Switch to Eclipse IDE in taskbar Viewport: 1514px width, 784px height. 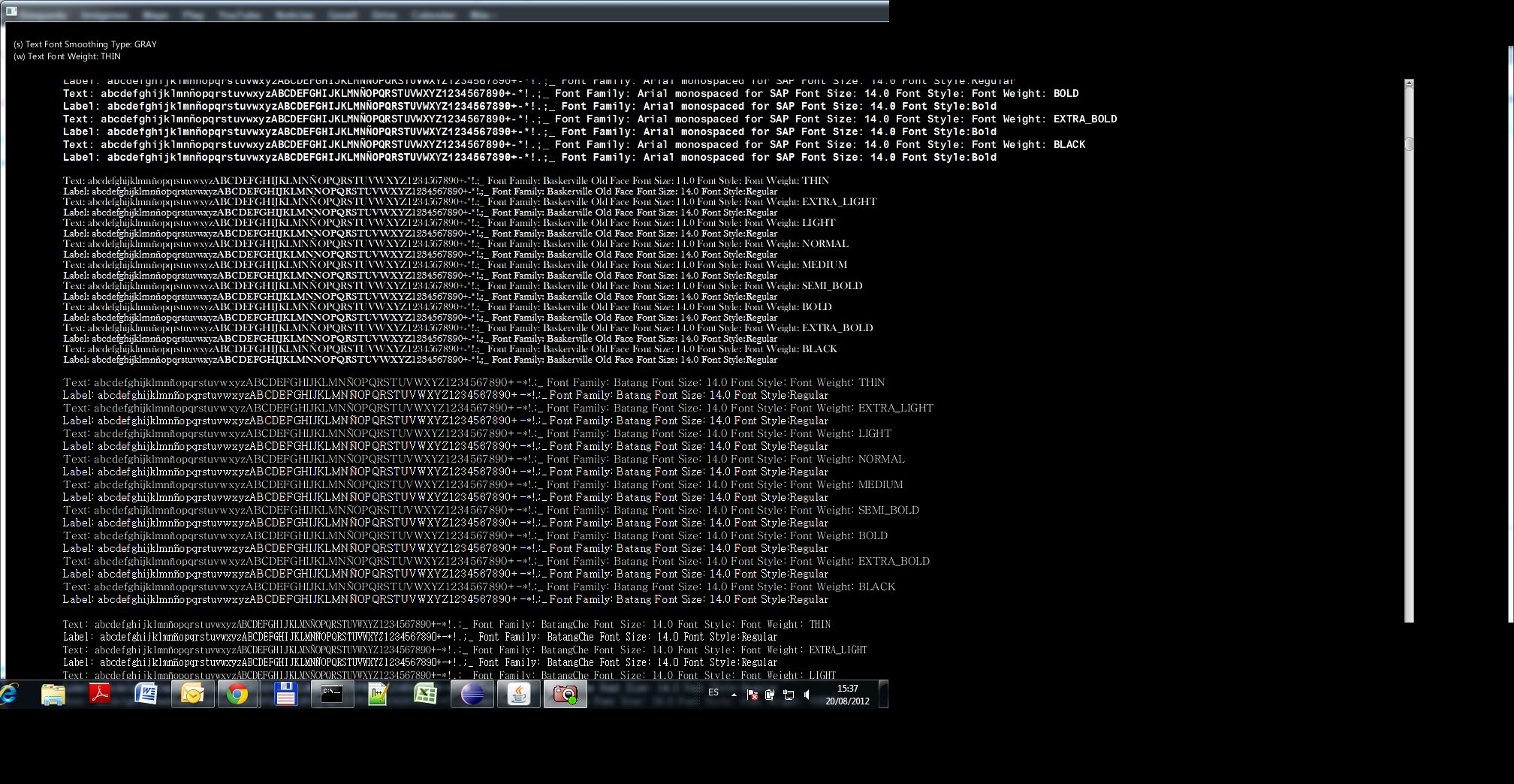click(x=472, y=695)
